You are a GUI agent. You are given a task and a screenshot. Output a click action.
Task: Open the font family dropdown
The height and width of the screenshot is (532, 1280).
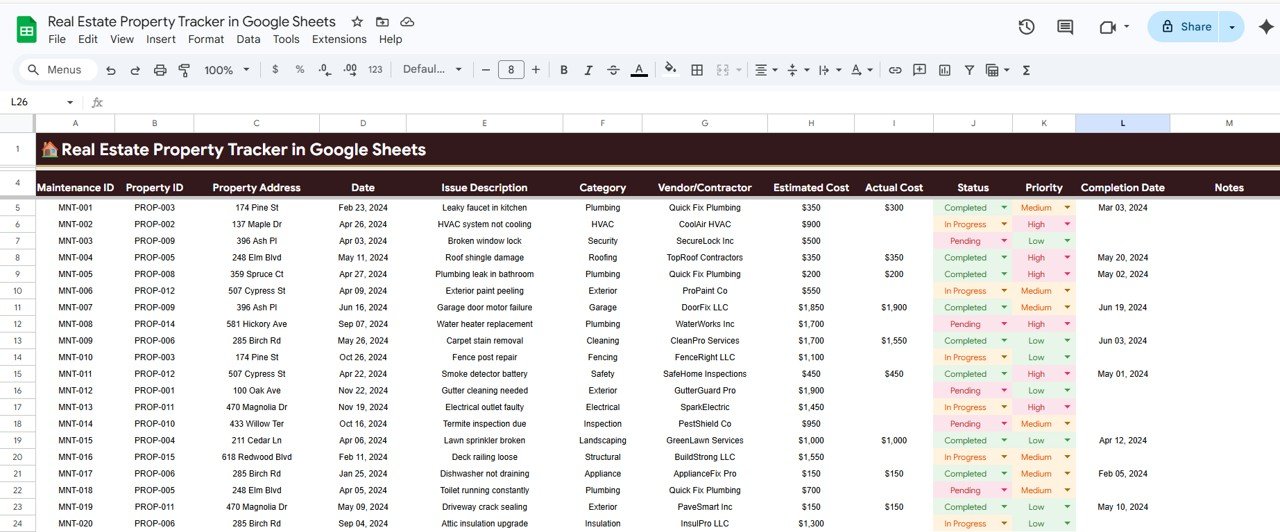tap(433, 70)
